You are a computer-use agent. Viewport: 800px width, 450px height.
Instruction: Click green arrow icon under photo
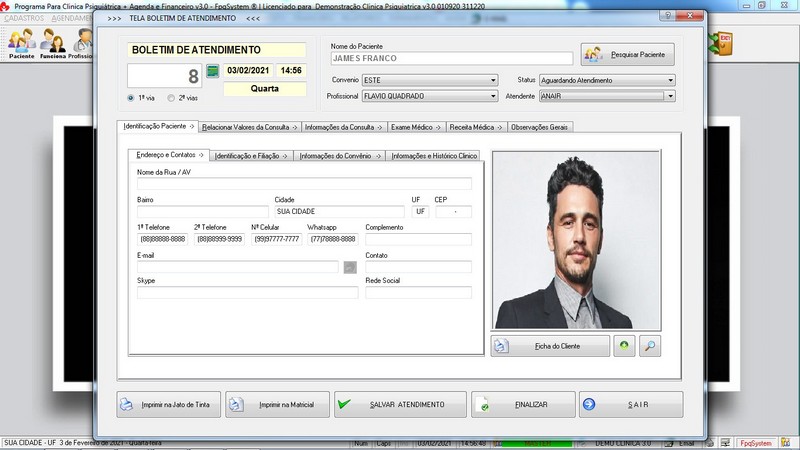[x=623, y=346]
